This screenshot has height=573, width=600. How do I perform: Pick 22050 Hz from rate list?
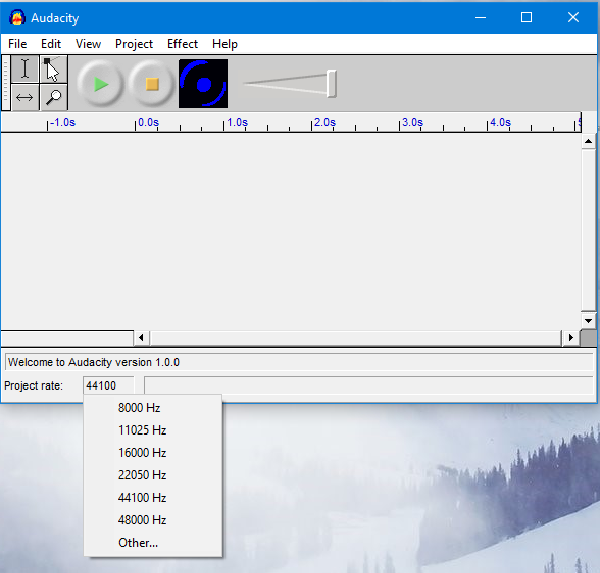(142, 475)
